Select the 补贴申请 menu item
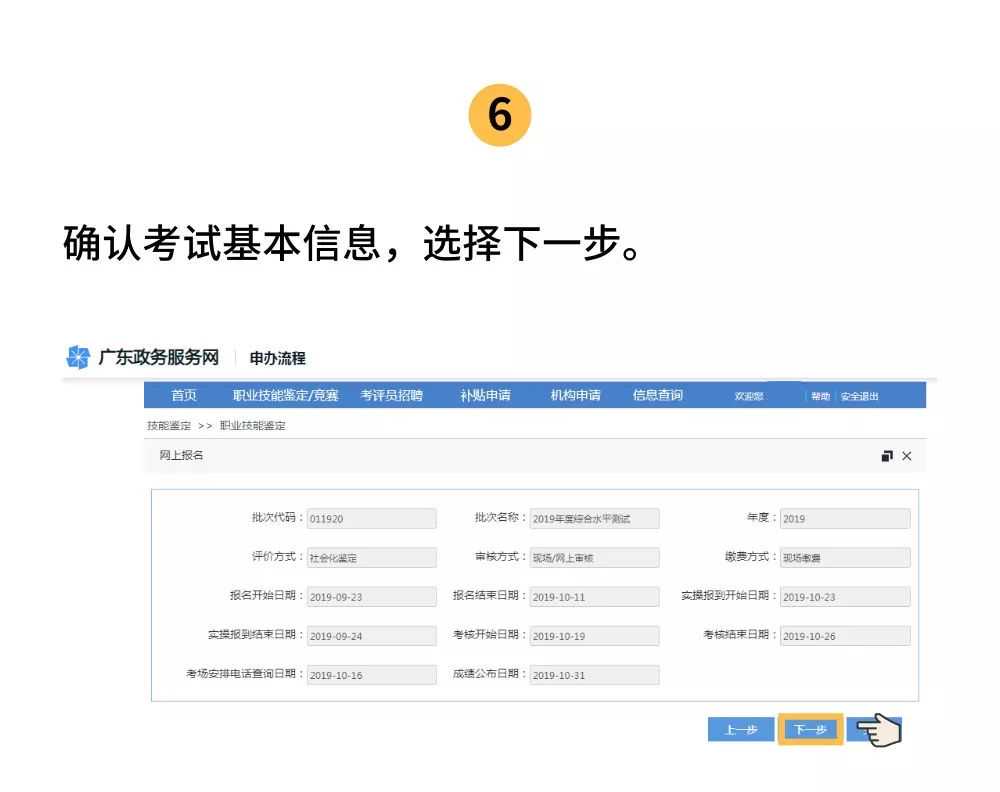The width and height of the screenshot is (1000, 792). click(485, 396)
